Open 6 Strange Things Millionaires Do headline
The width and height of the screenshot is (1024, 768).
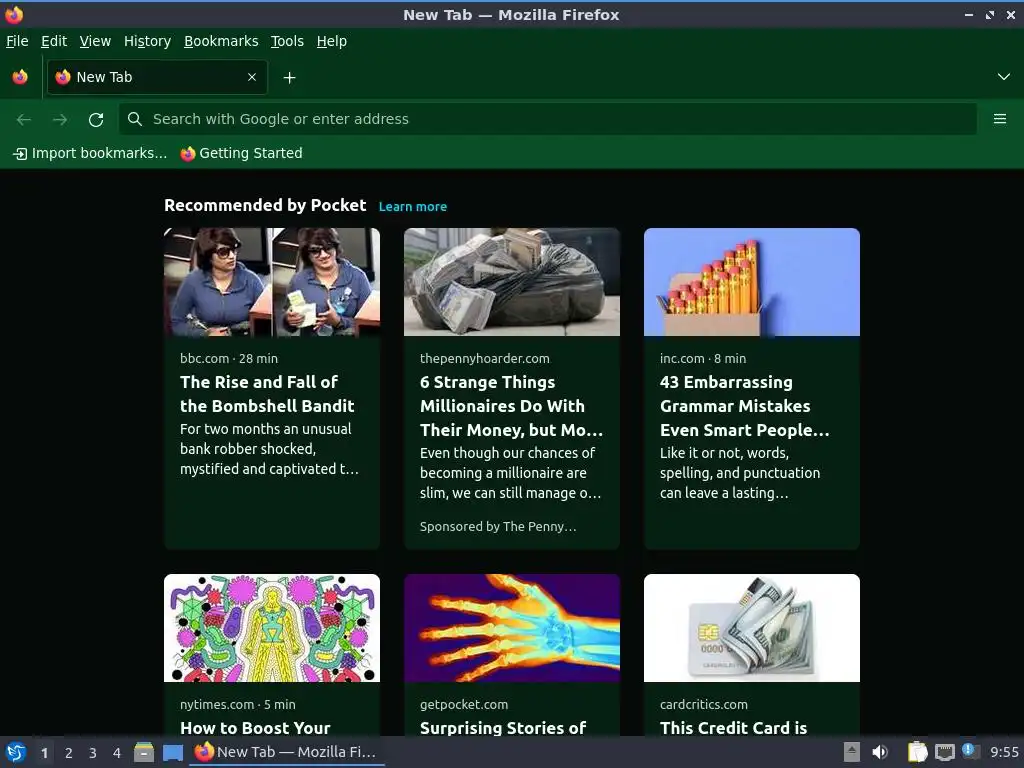(x=511, y=406)
